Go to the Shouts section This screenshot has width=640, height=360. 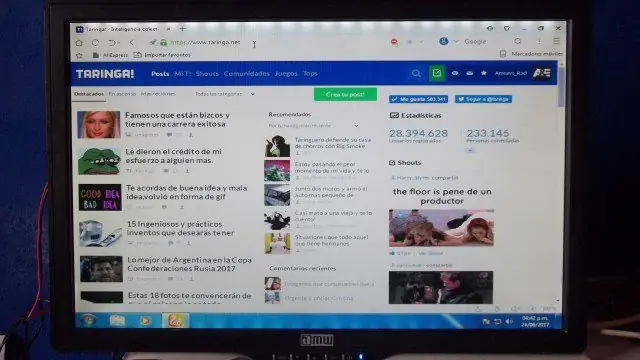point(207,74)
